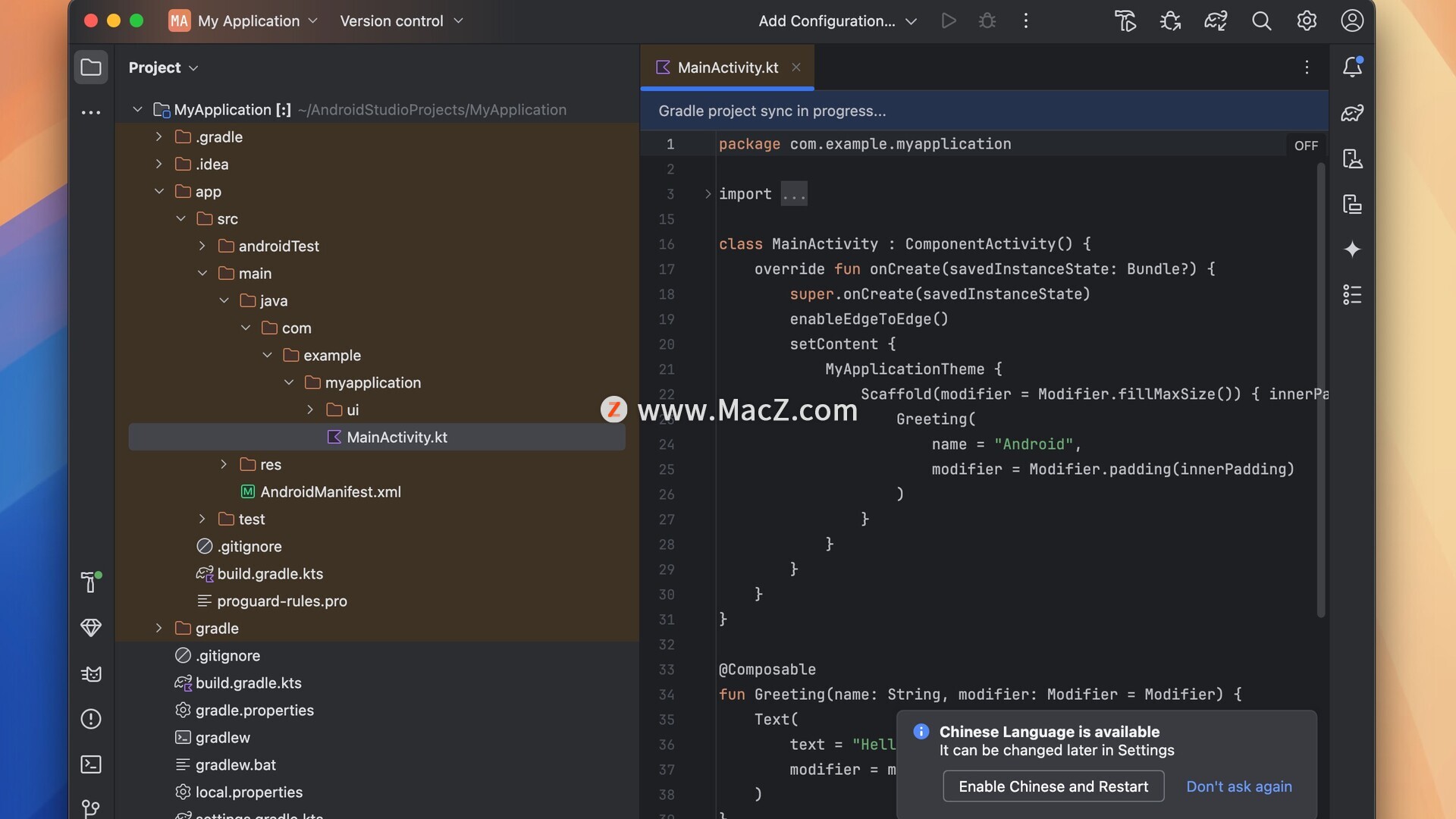Open the Gem resource manager icon in left sidebar
The width and height of the screenshot is (1456, 819).
tap(91, 628)
